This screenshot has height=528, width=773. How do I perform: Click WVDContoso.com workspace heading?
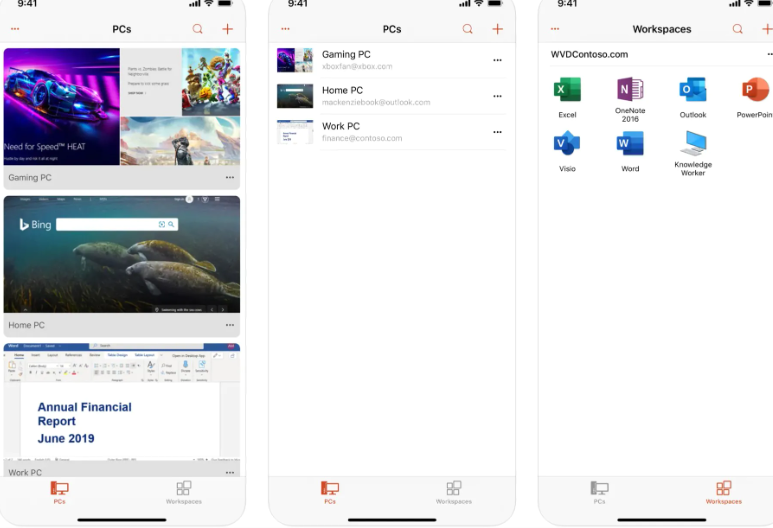click(589, 54)
